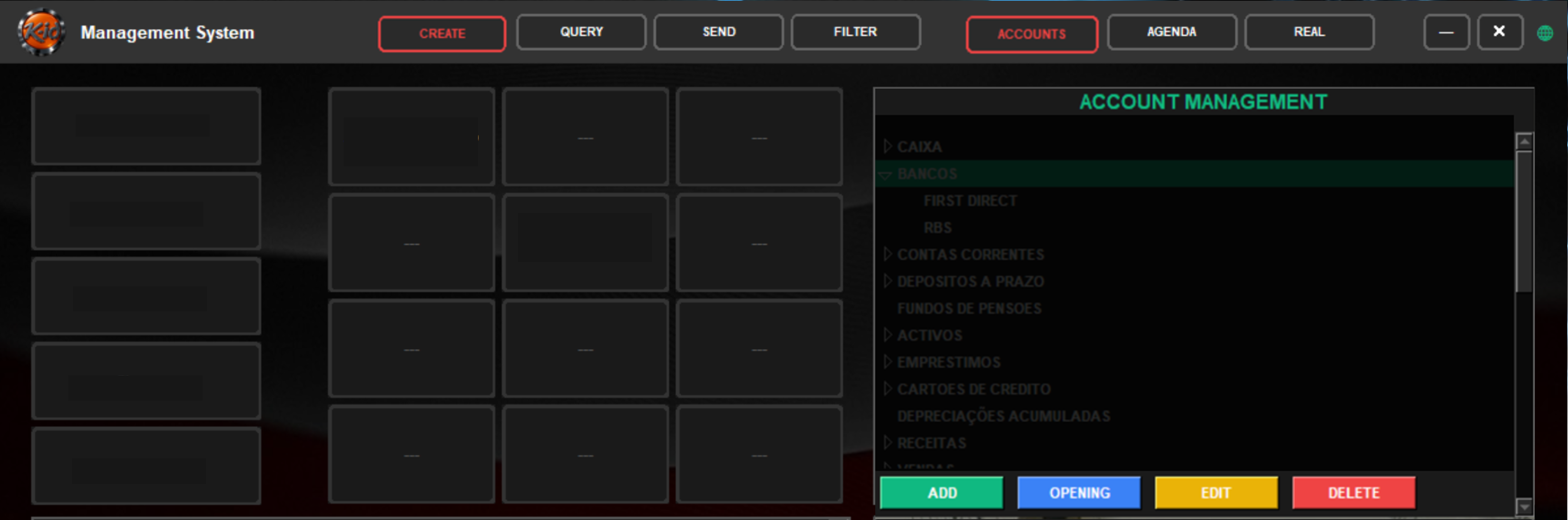
Task: Select the FILTER tab
Action: [x=855, y=32]
